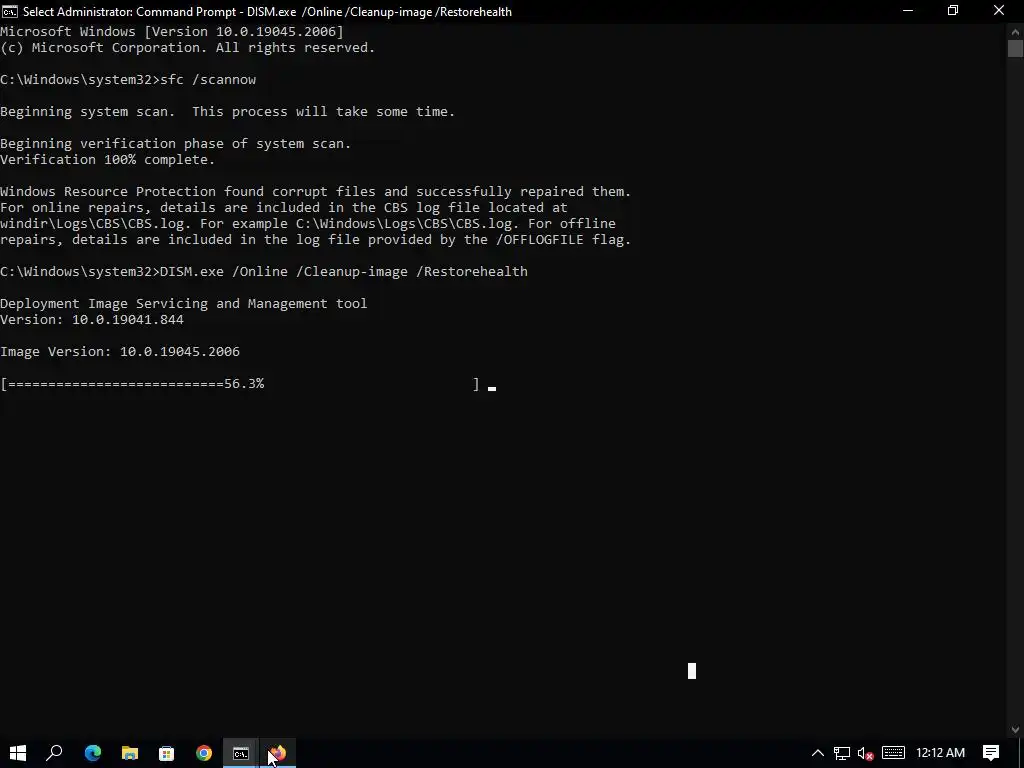Click 'Image Version: 10.0.19045.2006' text
Screen dimensions: 1024x768
coord(120,351)
